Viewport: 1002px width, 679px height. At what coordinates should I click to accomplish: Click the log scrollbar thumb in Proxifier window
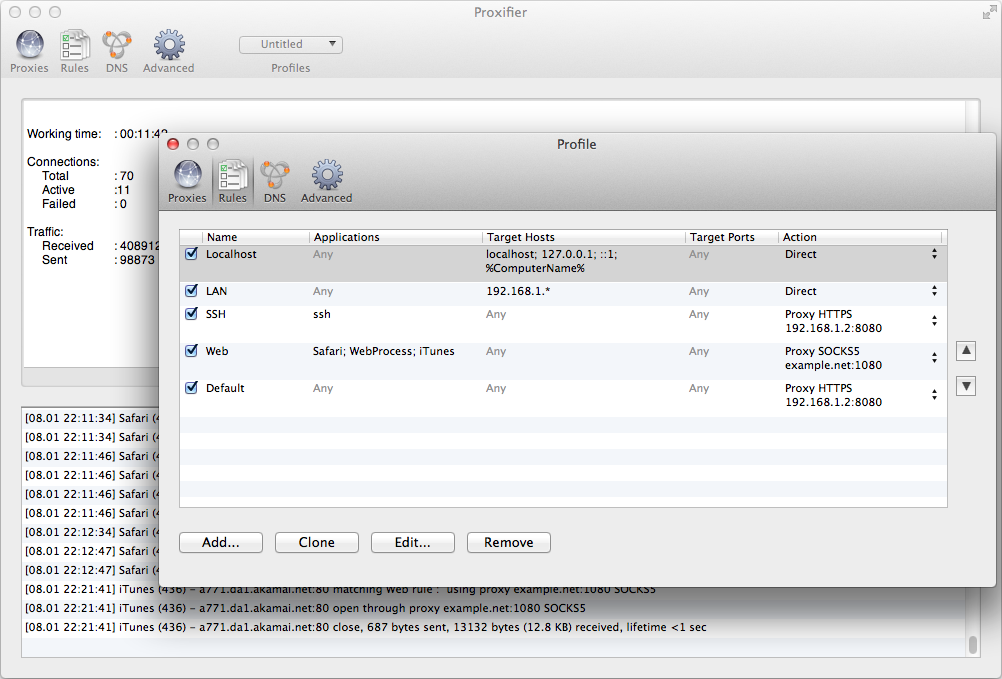click(973, 645)
